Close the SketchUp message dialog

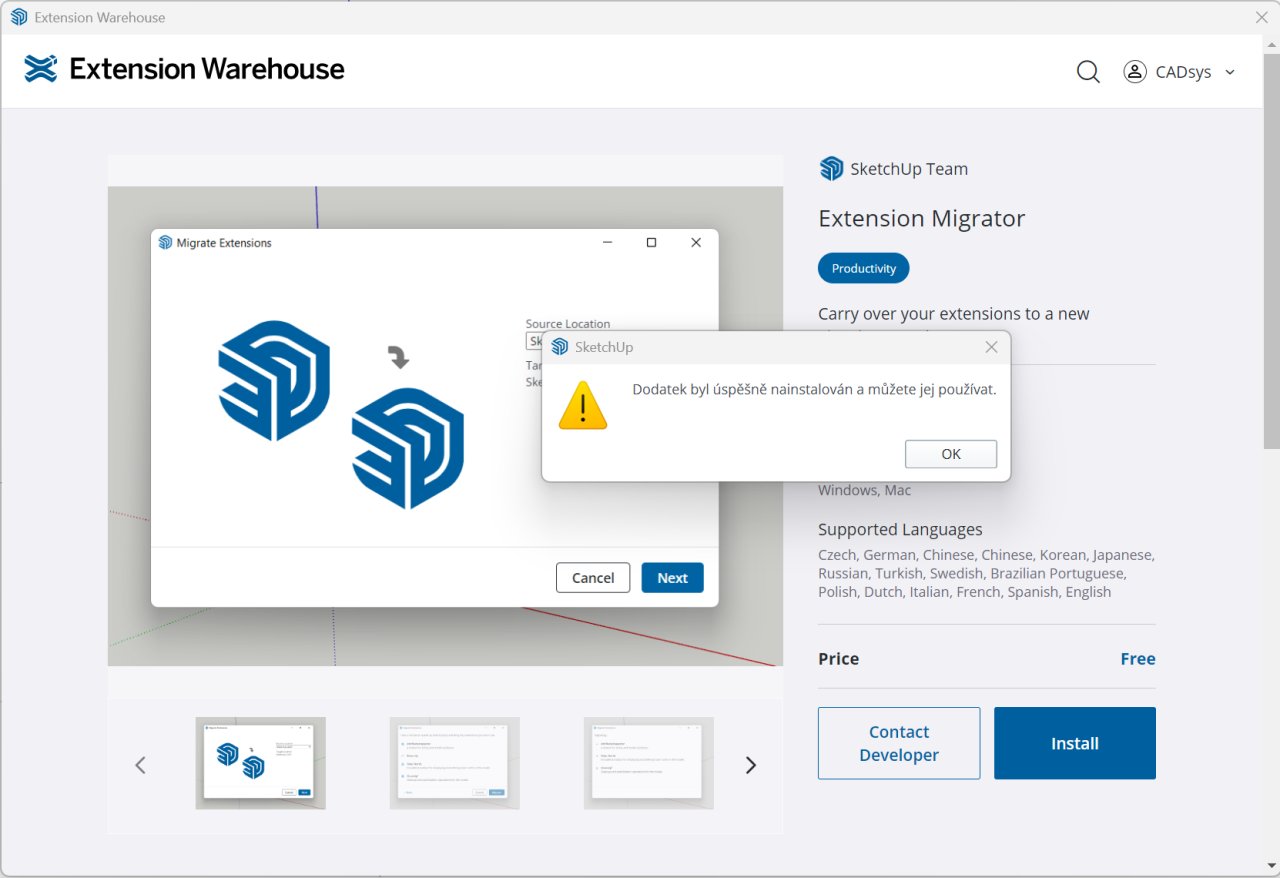[991, 347]
